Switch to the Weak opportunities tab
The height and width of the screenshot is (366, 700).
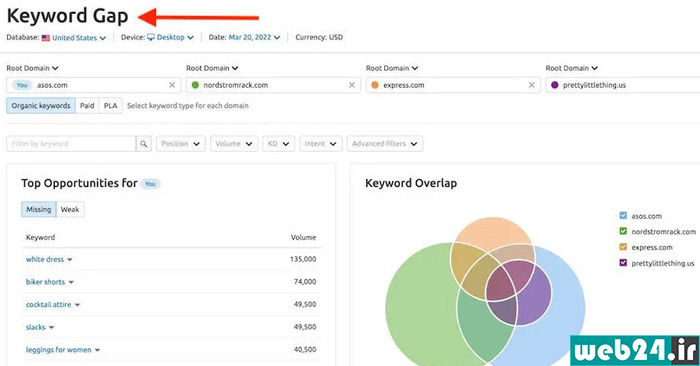pos(70,209)
